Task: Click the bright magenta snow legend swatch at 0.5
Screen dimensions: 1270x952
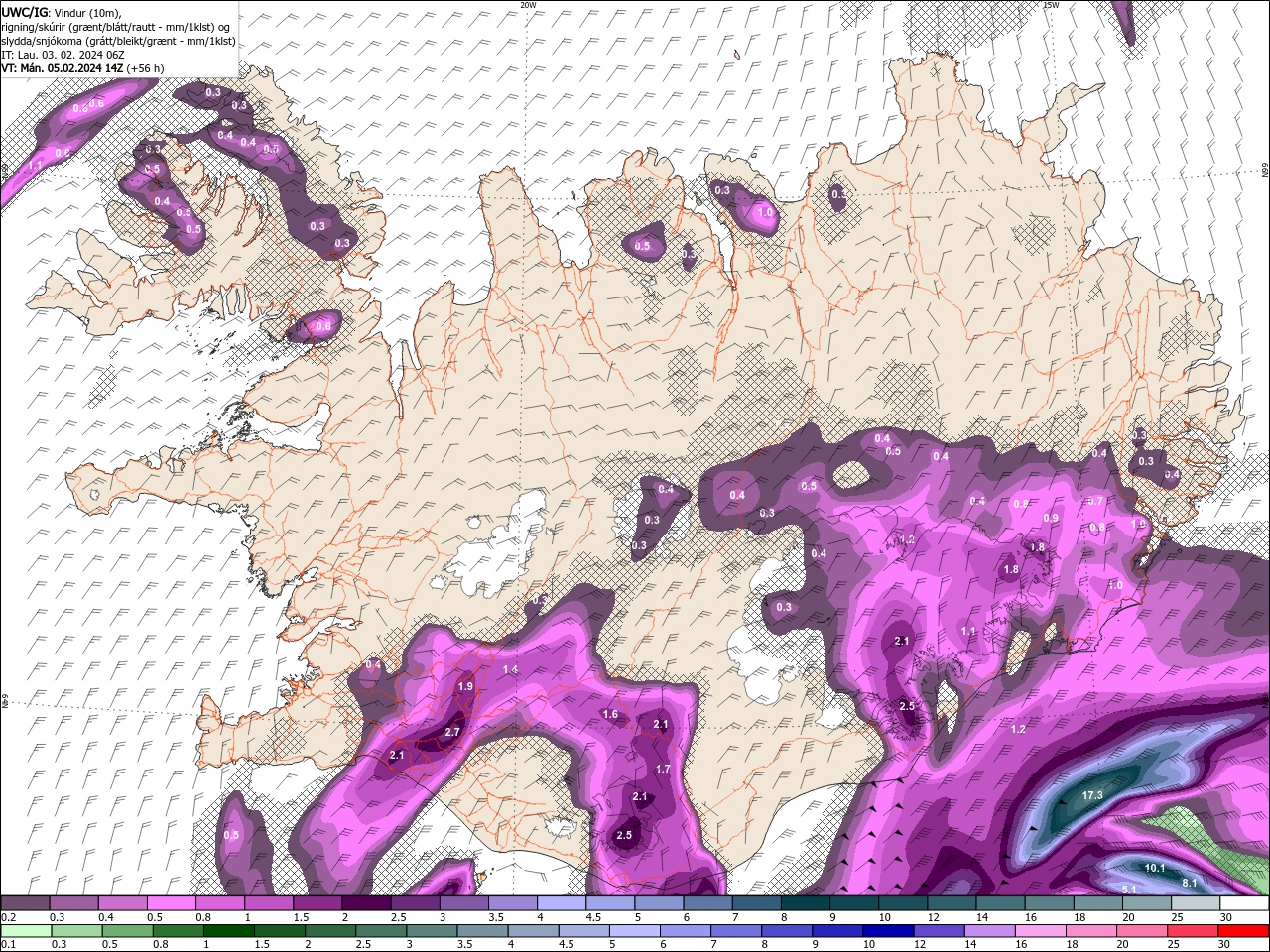Action: click(x=171, y=902)
